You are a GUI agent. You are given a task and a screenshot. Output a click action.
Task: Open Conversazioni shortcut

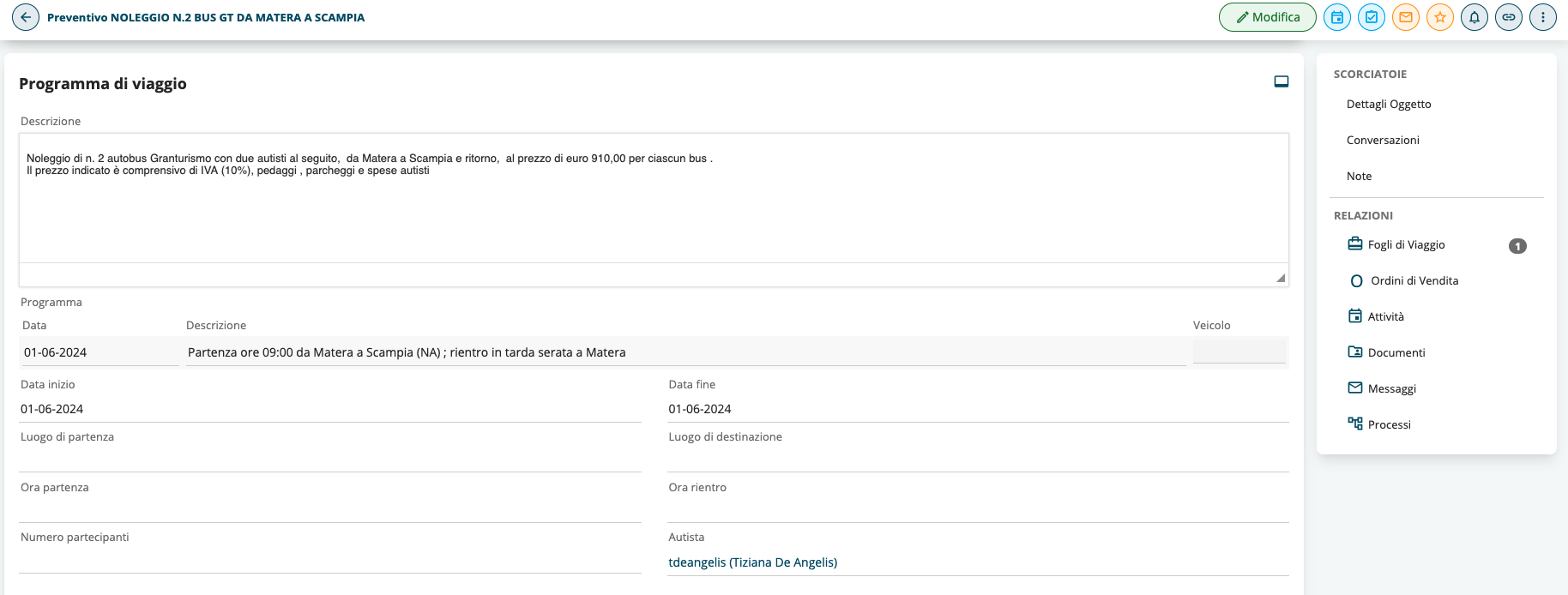point(1383,140)
